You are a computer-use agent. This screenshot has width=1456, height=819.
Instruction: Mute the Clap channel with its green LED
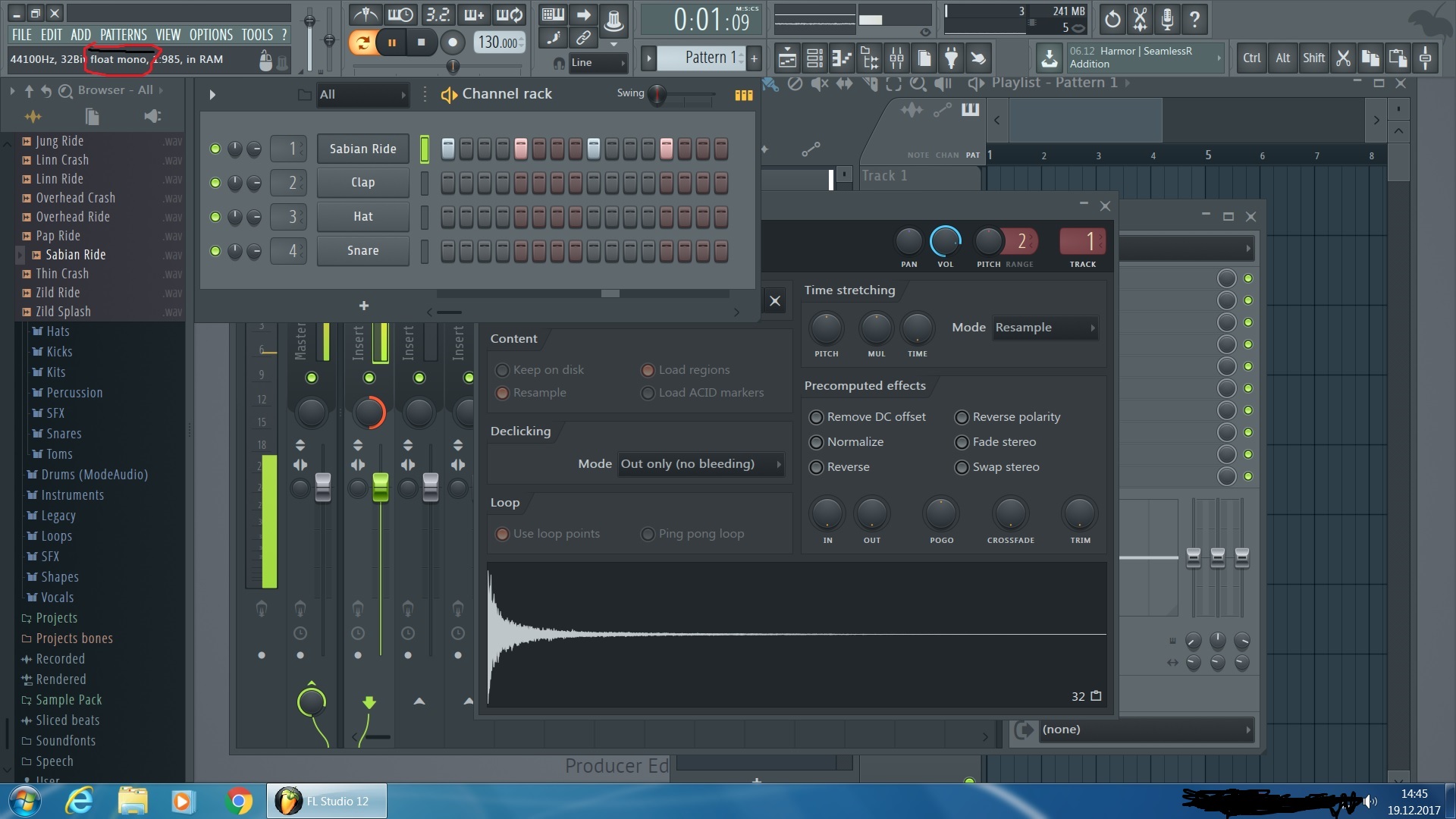click(x=215, y=183)
